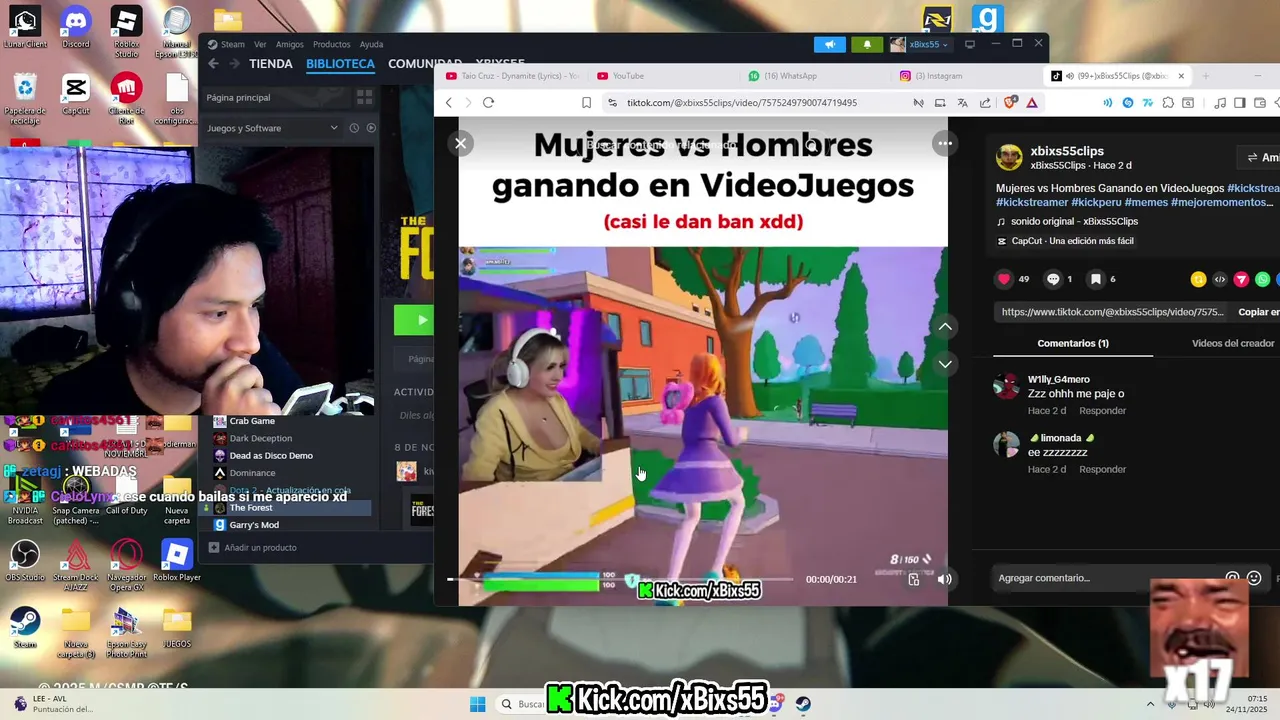This screenshot has height=720, width=1280.
Task: Toggle Steam library ready-to-play filter
Action: tap(371, 128)
